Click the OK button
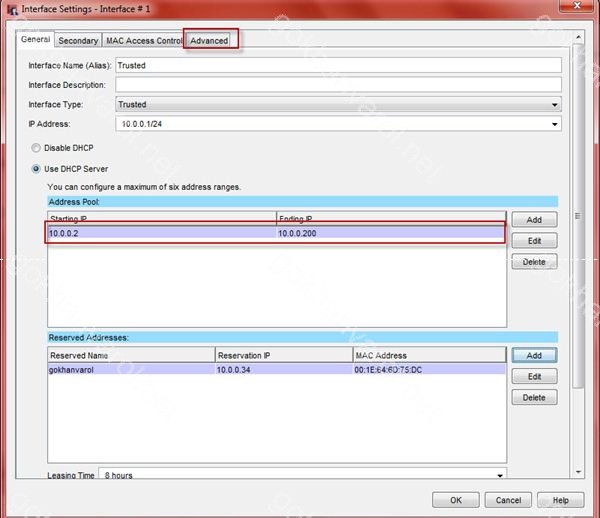This screenshot has width=600, height=518. tap(456, 500)
